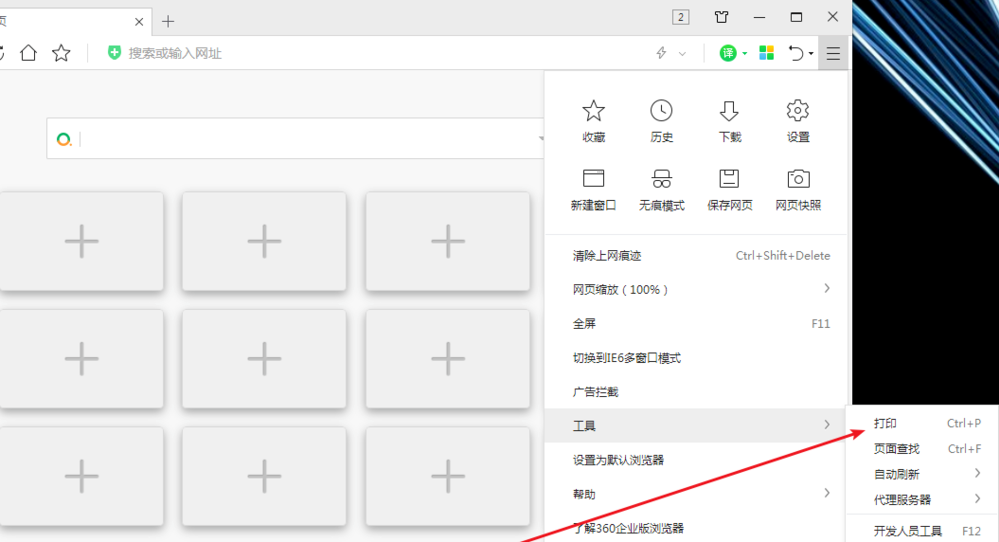The width and height of the screenshot is (999, 542).
Task: Expand dropdown arrow beside undo icon
Action: coord(811,54)
